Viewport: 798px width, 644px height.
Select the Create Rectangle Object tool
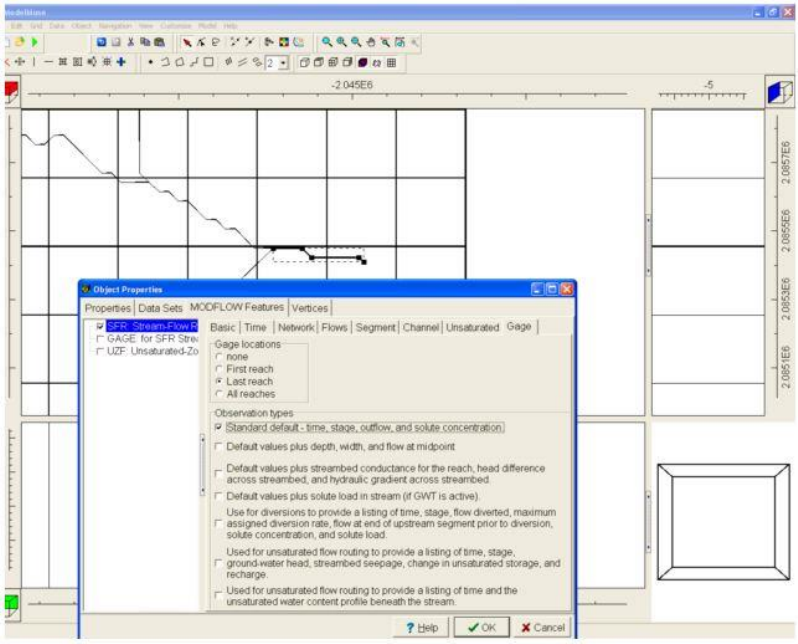(207, 62)
